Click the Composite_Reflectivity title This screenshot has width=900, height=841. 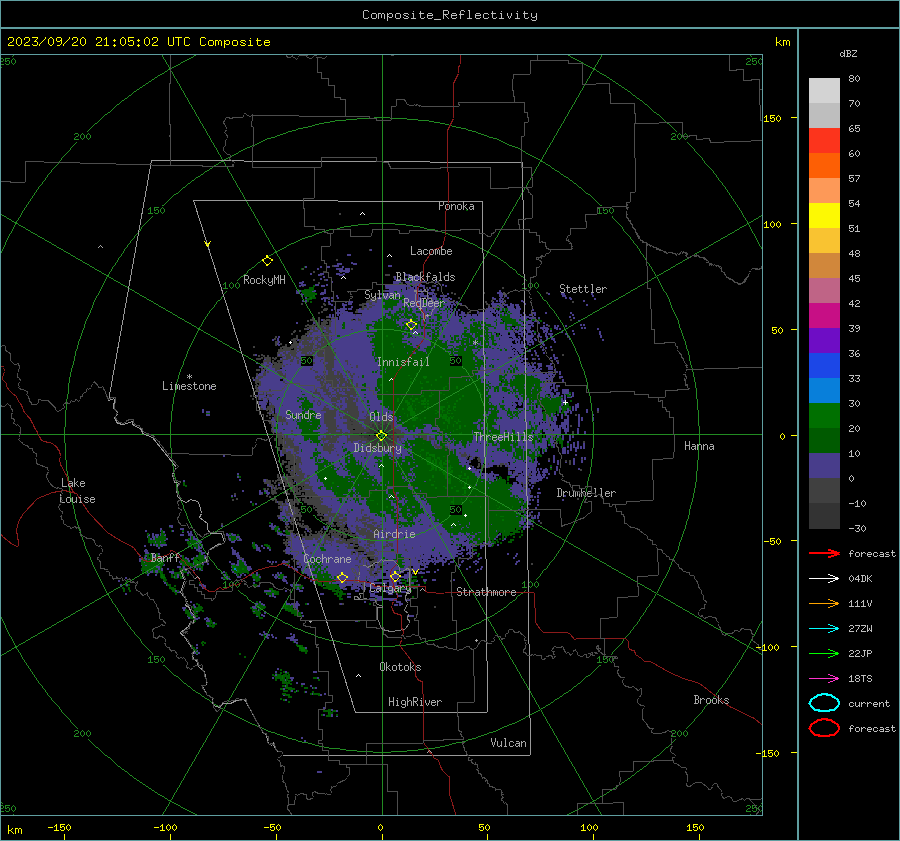pyautogui.click(x=450, y=15)
